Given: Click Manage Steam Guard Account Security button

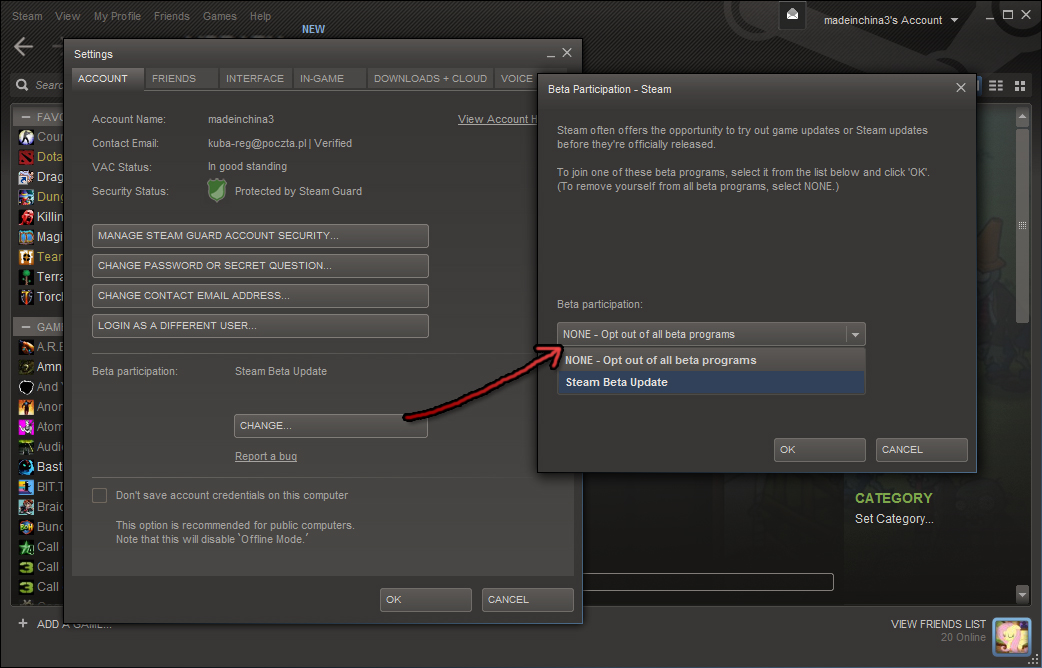Looking at the screenshot, I should [260, 236].
